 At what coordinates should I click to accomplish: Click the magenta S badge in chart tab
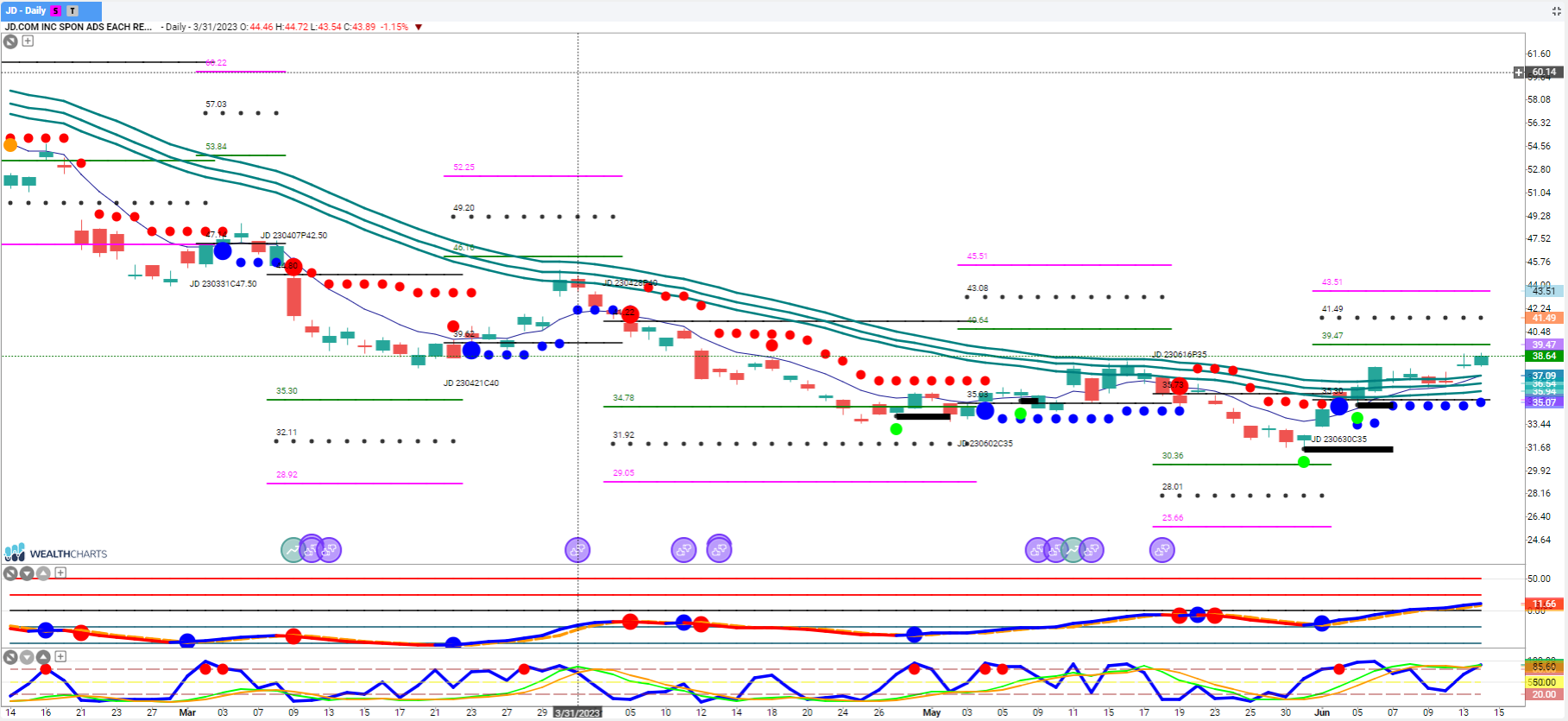point(56,10)
